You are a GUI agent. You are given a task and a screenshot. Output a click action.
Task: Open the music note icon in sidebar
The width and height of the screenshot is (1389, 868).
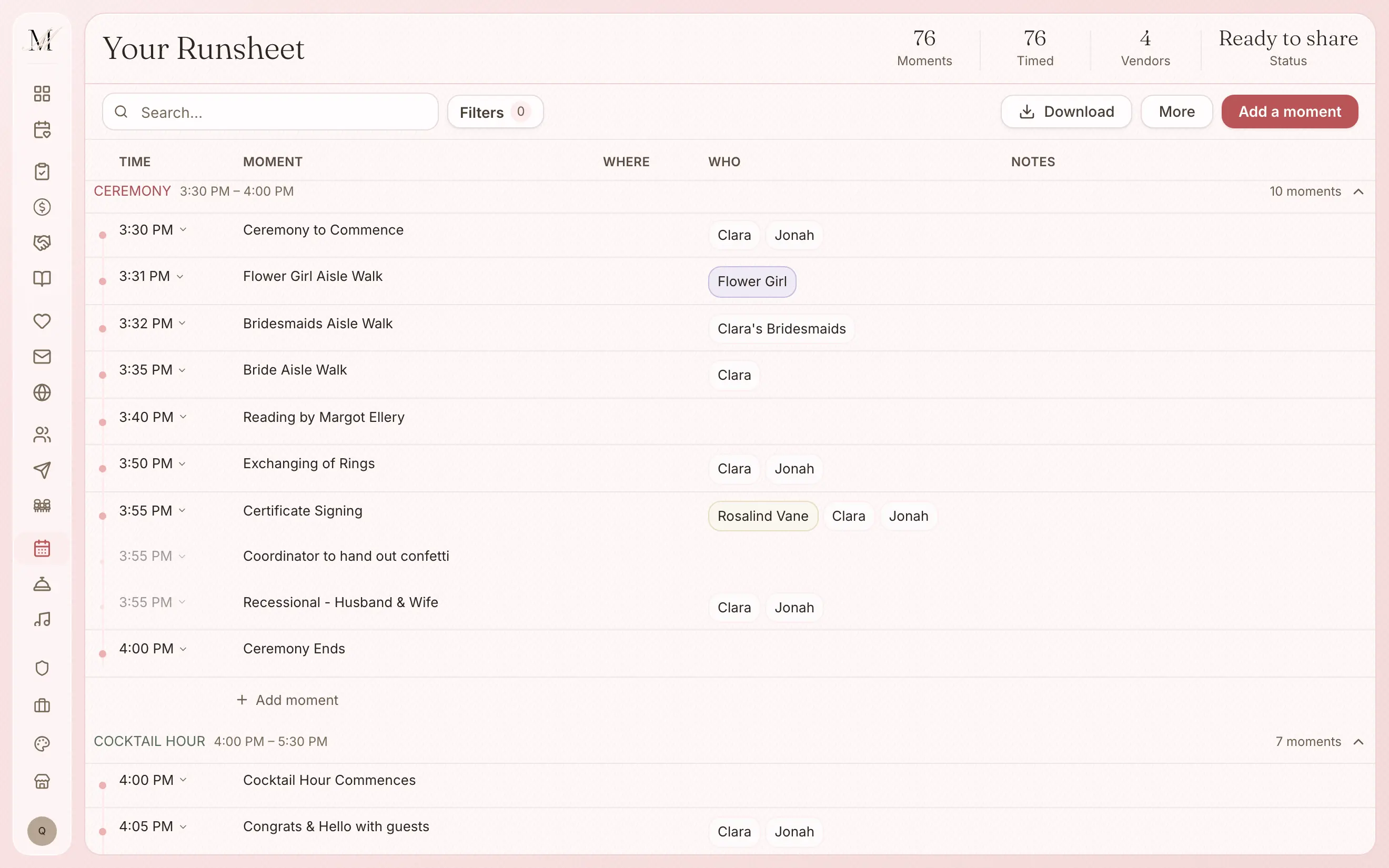pyautogui.click(x=42, y=619)
